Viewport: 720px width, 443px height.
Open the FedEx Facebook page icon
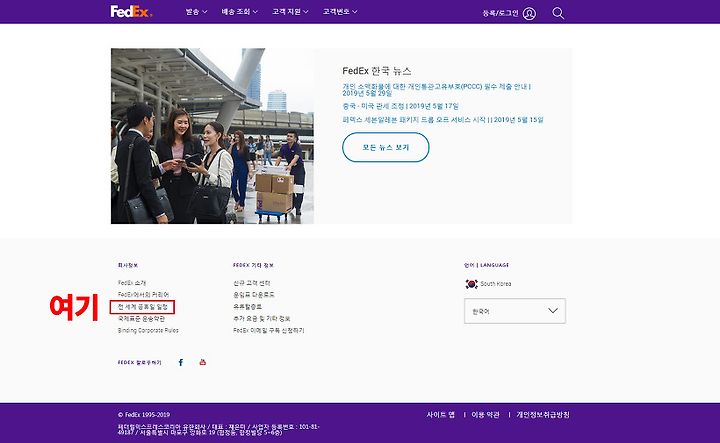click(181, 362)
